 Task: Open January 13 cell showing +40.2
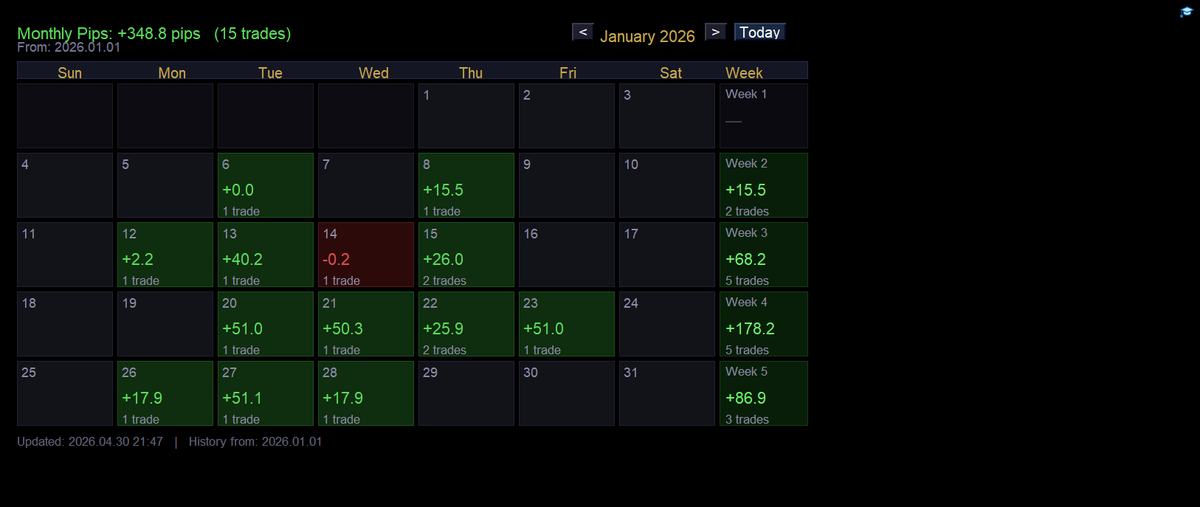click(265, 254)
